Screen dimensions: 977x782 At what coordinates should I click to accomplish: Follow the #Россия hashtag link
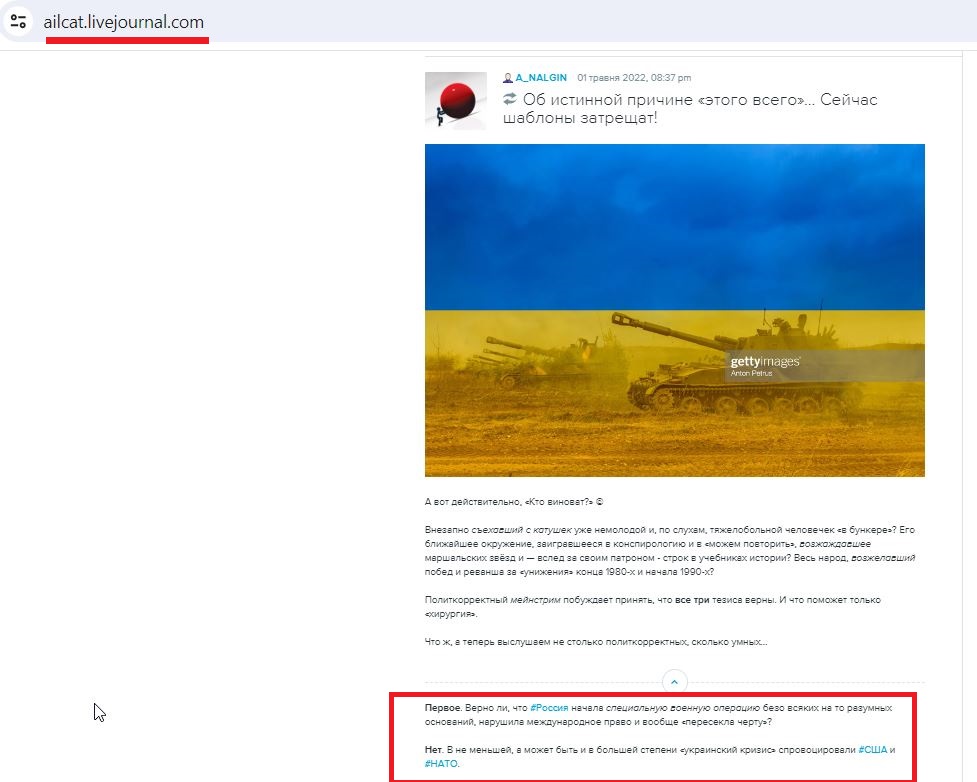point(549,708)
